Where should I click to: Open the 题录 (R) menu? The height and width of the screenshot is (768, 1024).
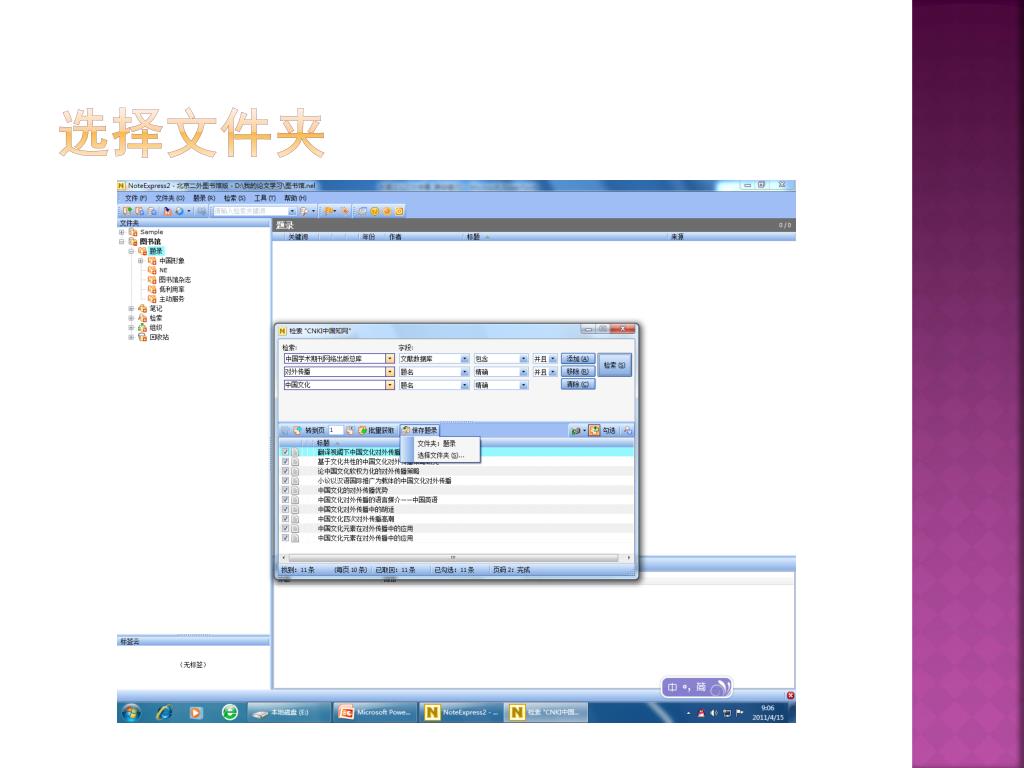204,198
